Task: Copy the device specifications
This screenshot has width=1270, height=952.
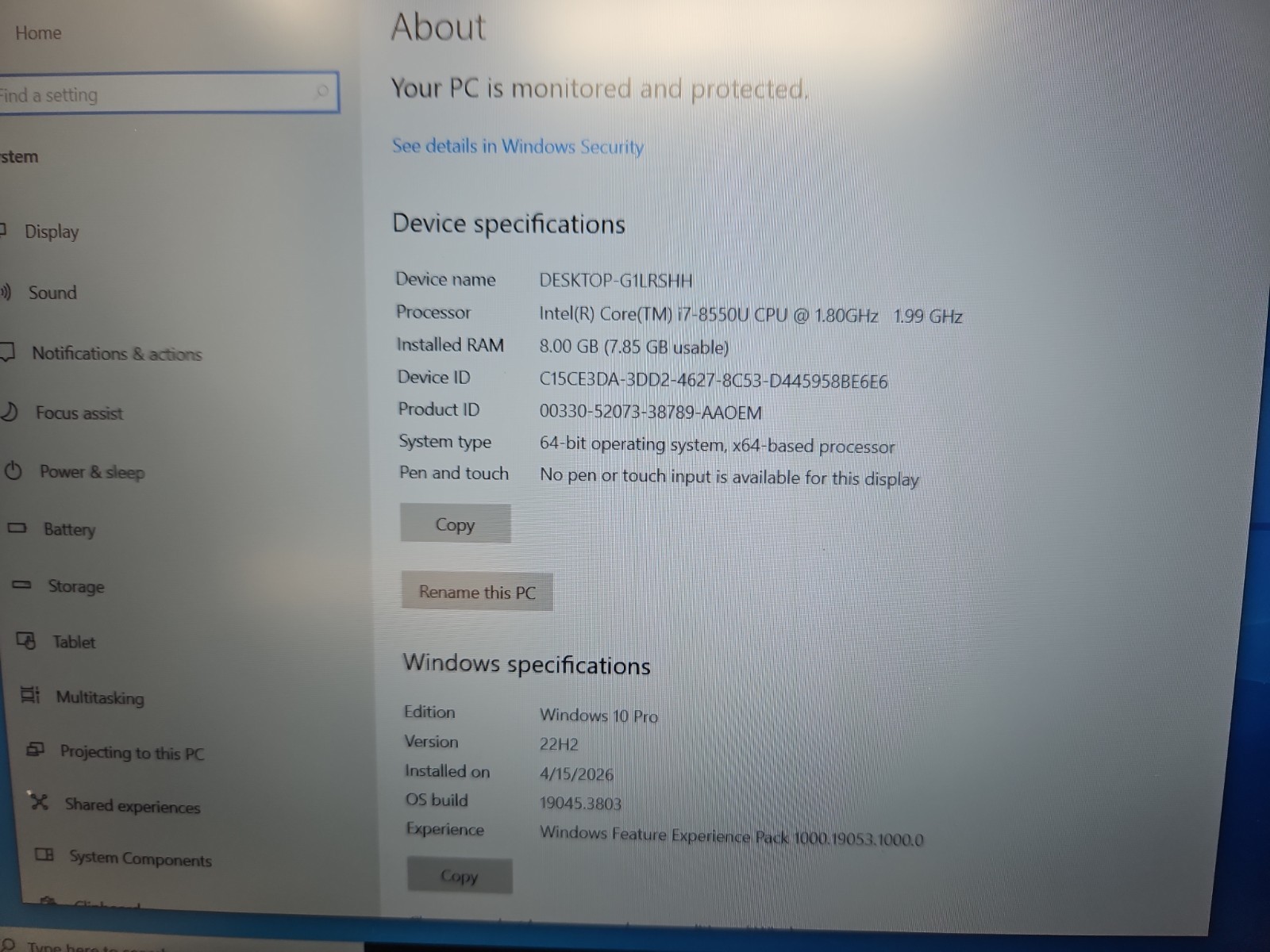Action: [456, 524]
